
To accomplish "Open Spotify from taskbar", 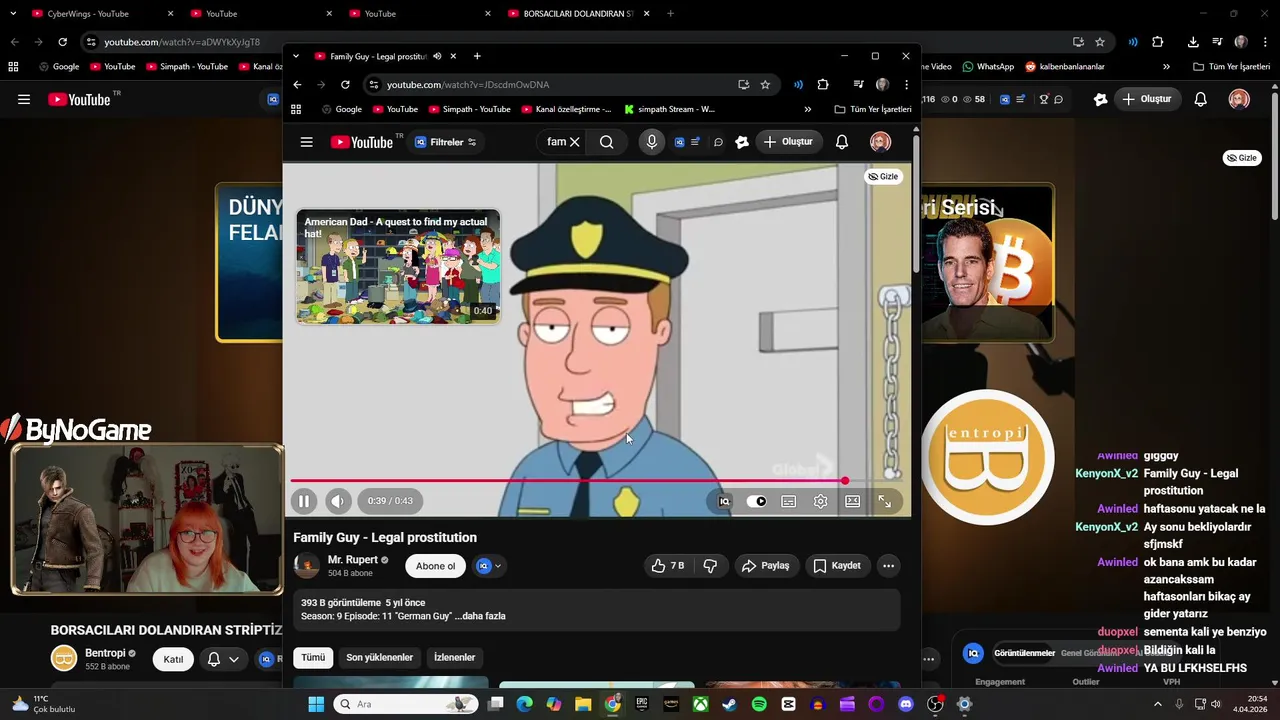I will tap(759, 704).
